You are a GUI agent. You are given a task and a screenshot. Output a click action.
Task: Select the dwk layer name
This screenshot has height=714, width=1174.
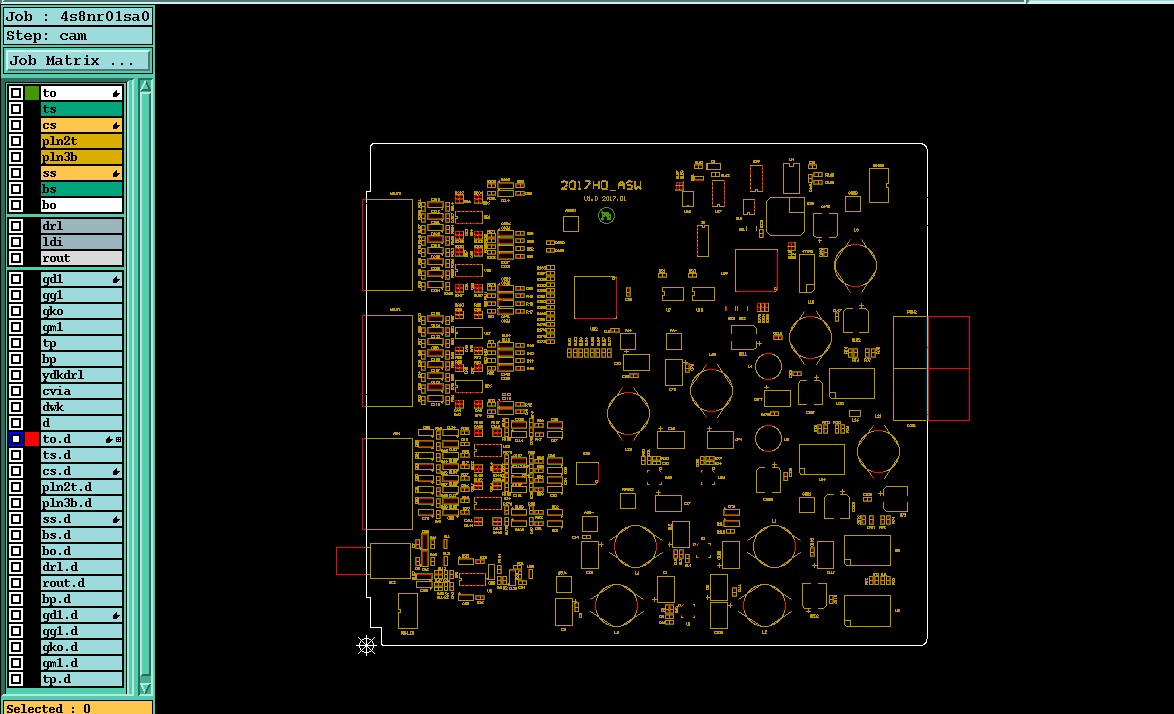82,407
